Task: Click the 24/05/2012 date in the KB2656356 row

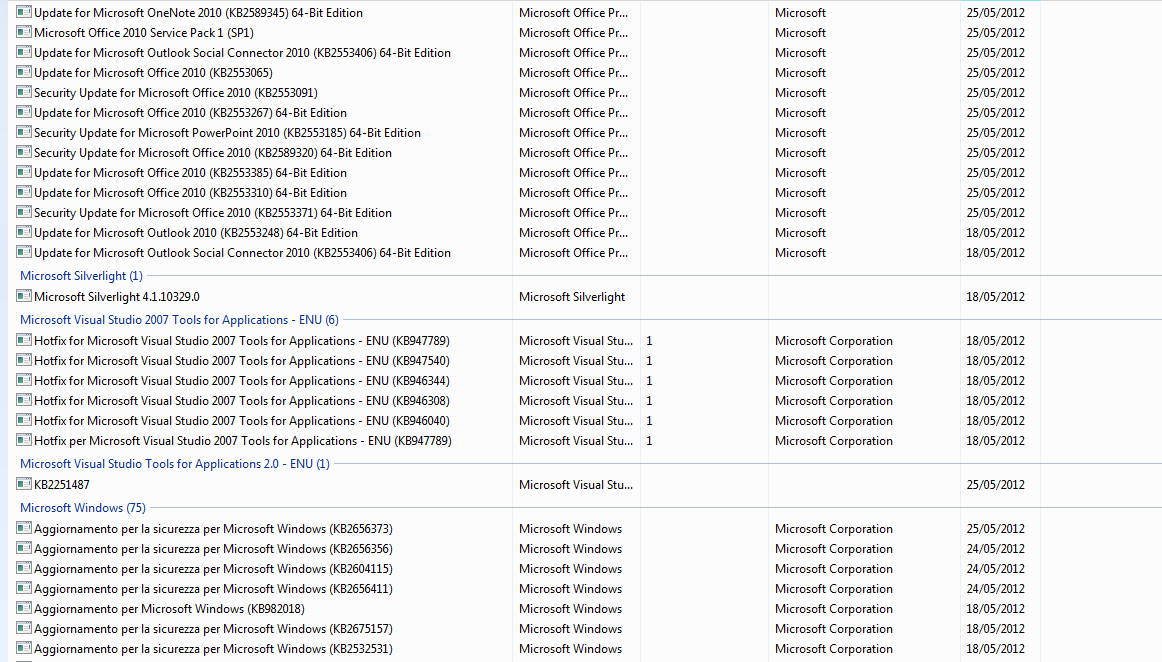Action: tap(995, 549)
